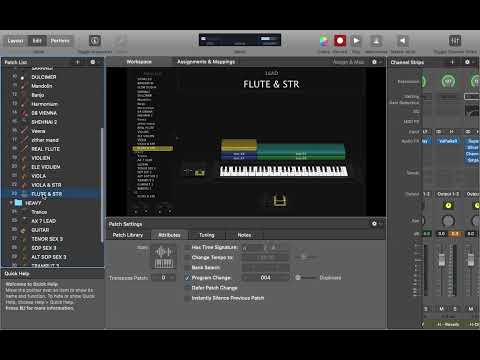Open the middle Output 1-2 dropdown
The width and height of the screenshot is (480, 360).
(x=448, y=194)
